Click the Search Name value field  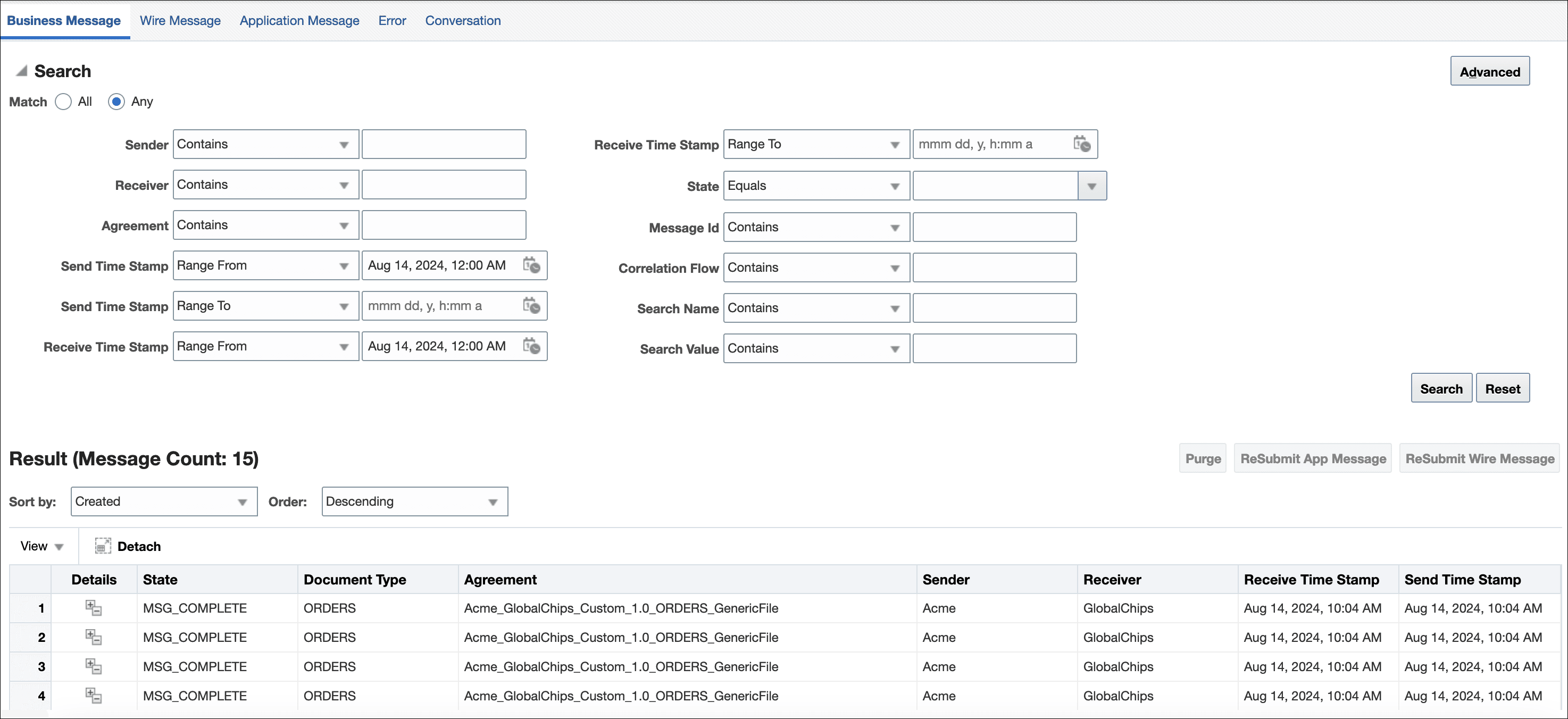coord(995,307)
